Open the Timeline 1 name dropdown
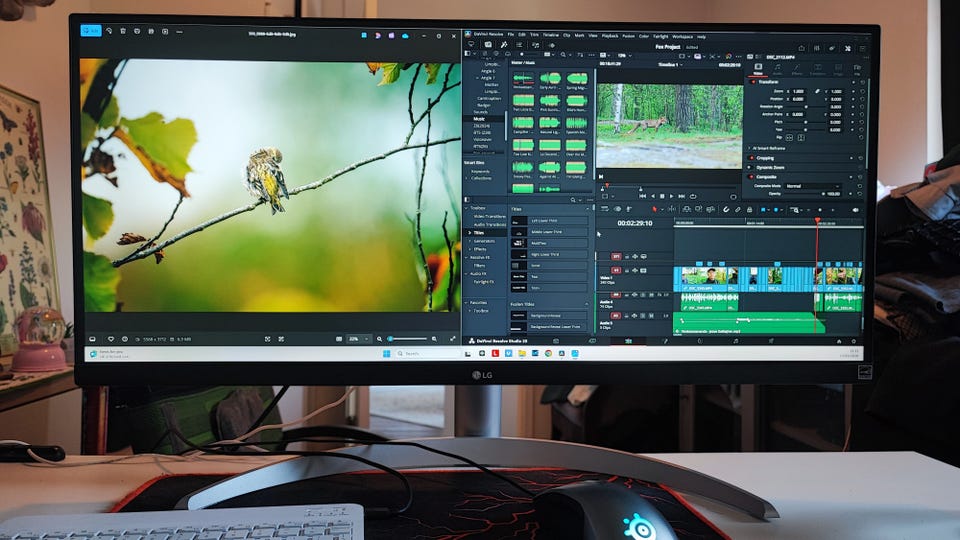This screenshot has height=540, width=960. (670, 64)
